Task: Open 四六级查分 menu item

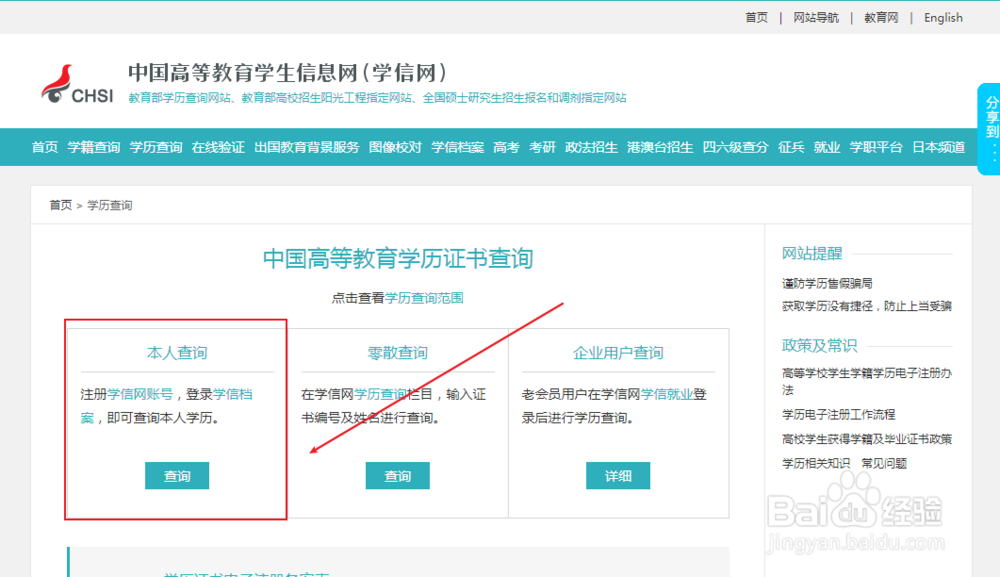Action: point(735,147)
